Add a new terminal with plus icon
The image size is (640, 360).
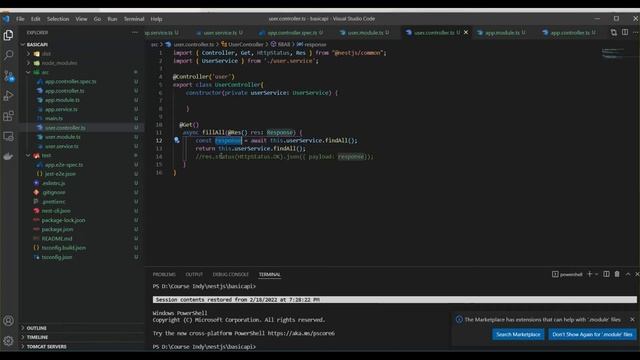click(589, 274)
